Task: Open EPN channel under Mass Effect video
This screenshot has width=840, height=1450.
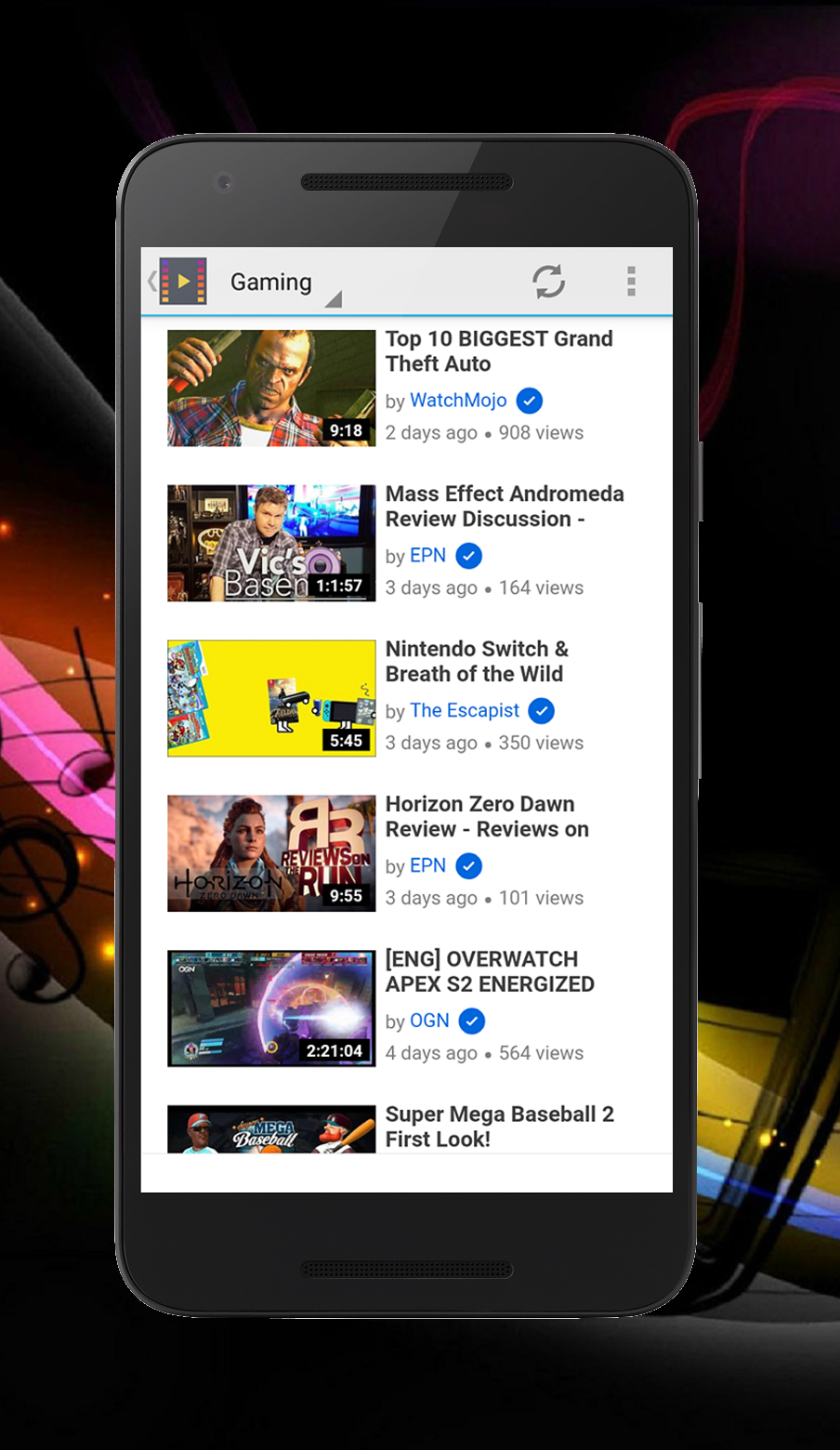Action: point(427,556)
